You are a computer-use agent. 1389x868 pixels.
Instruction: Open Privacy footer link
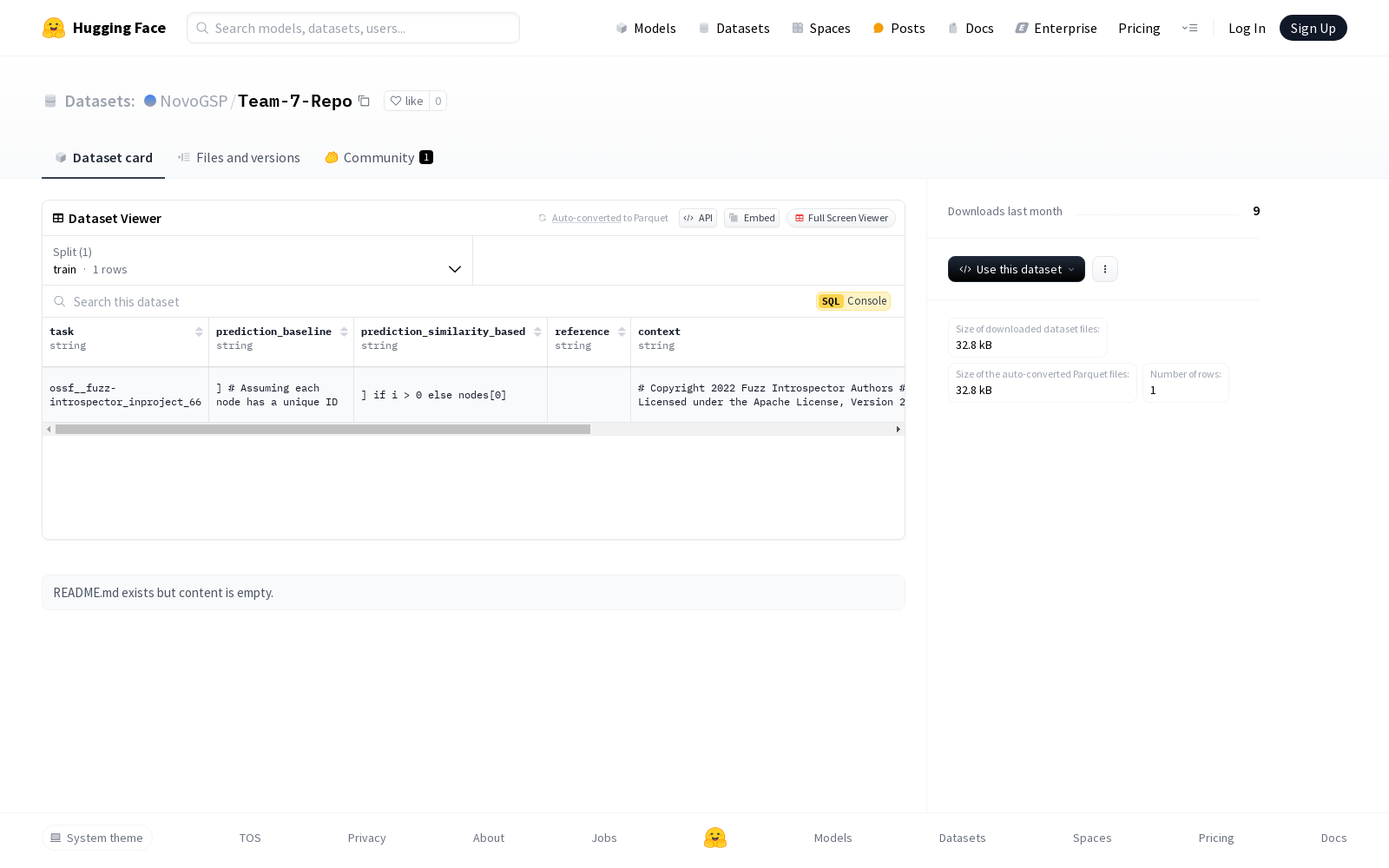coord(367,838)
